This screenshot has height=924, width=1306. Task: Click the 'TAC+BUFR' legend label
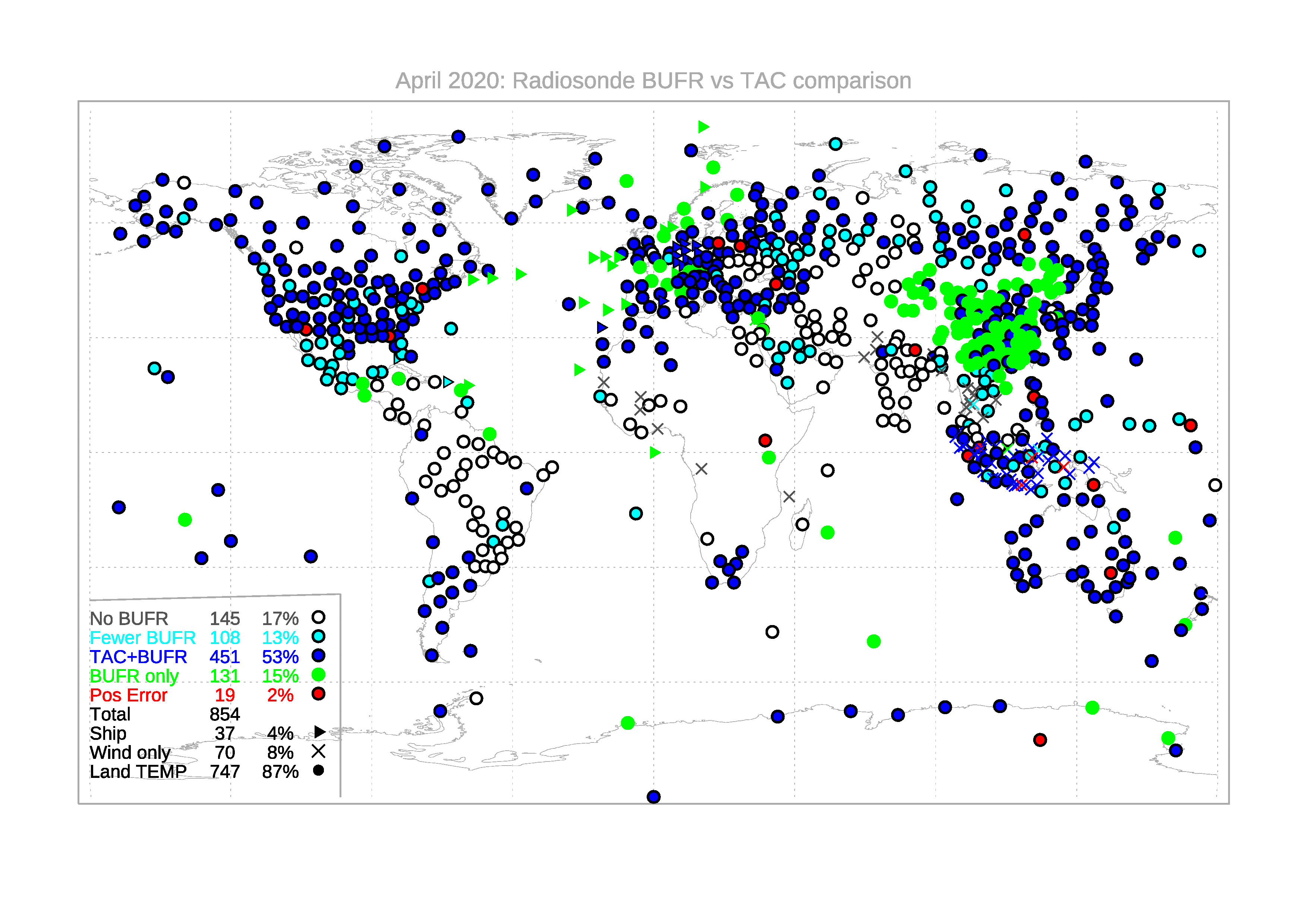[x=138, y=657]
